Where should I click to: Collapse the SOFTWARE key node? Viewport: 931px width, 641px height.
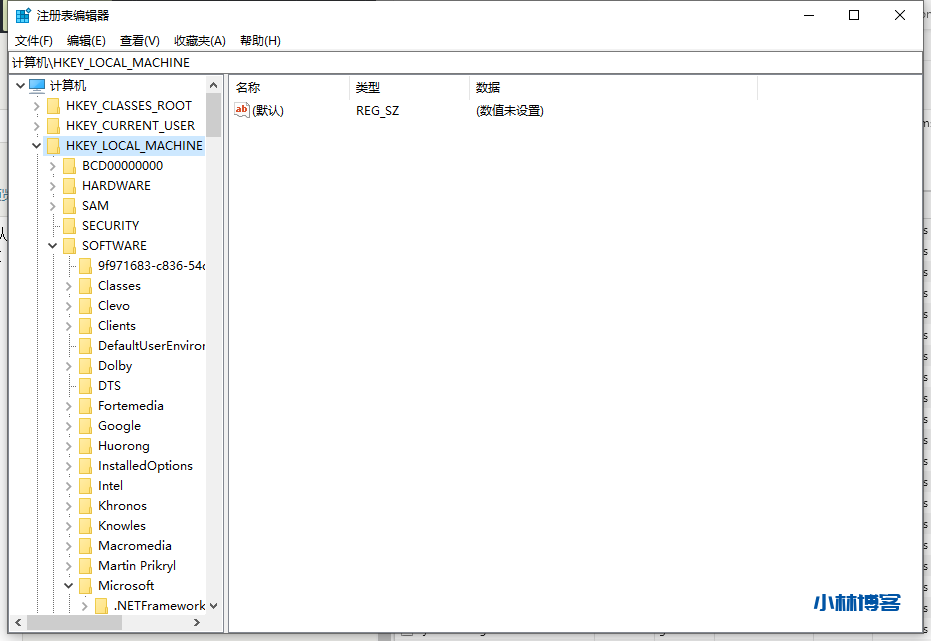click(x=53, y=246)
